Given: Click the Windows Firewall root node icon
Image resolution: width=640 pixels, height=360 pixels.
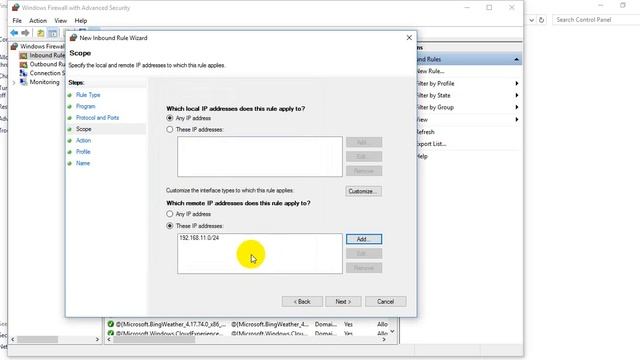Looking at the screenshot, I should click(15, 46).
